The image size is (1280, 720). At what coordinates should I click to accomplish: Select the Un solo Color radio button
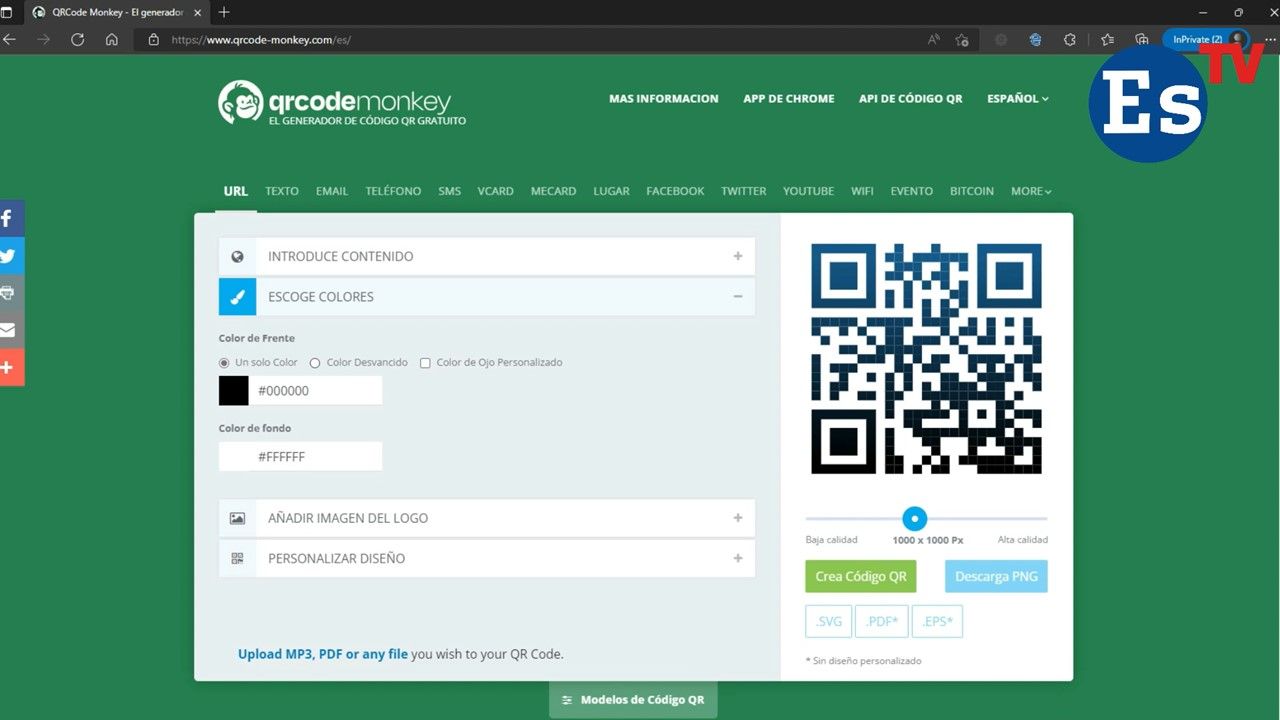coord(224,363)
